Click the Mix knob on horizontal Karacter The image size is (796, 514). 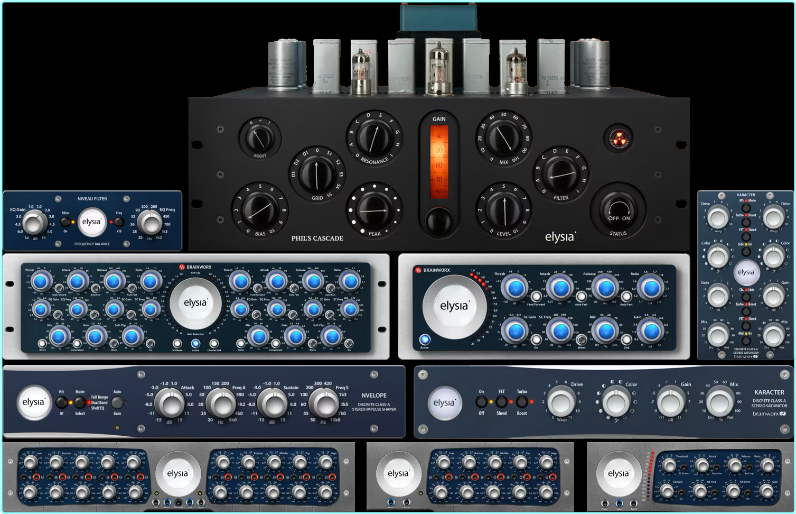(x=720, y=400)
